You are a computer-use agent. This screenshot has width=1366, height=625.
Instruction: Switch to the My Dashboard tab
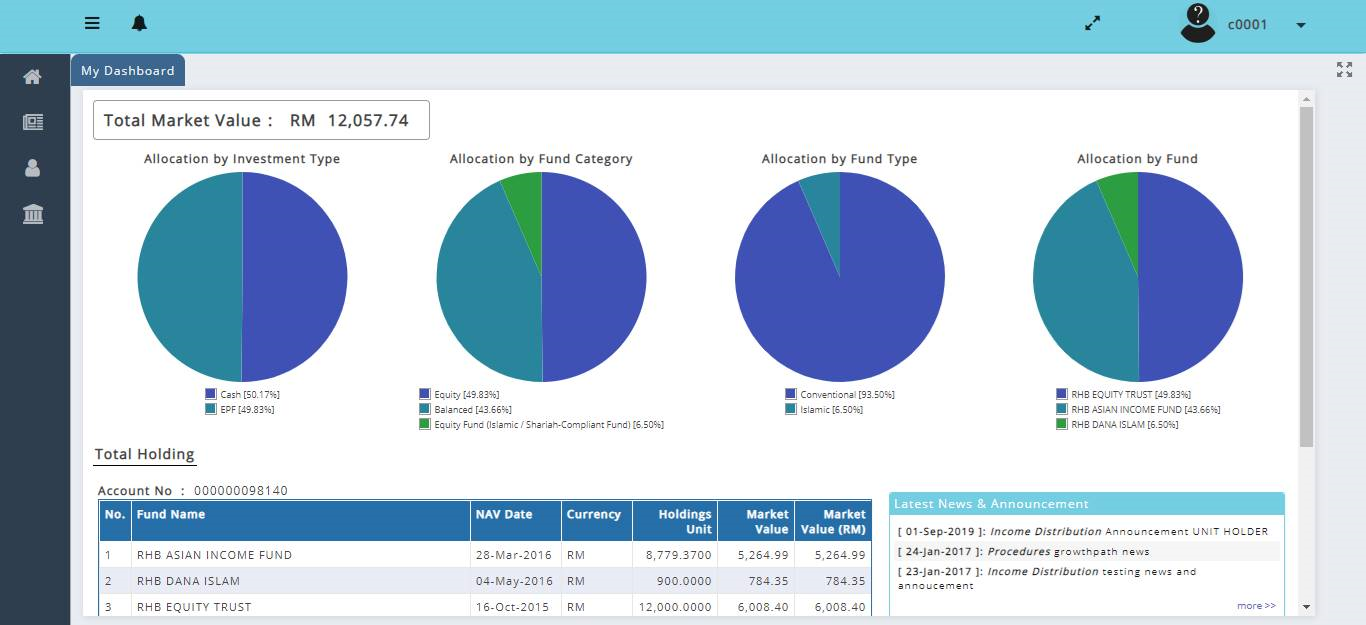click(128, 71)
